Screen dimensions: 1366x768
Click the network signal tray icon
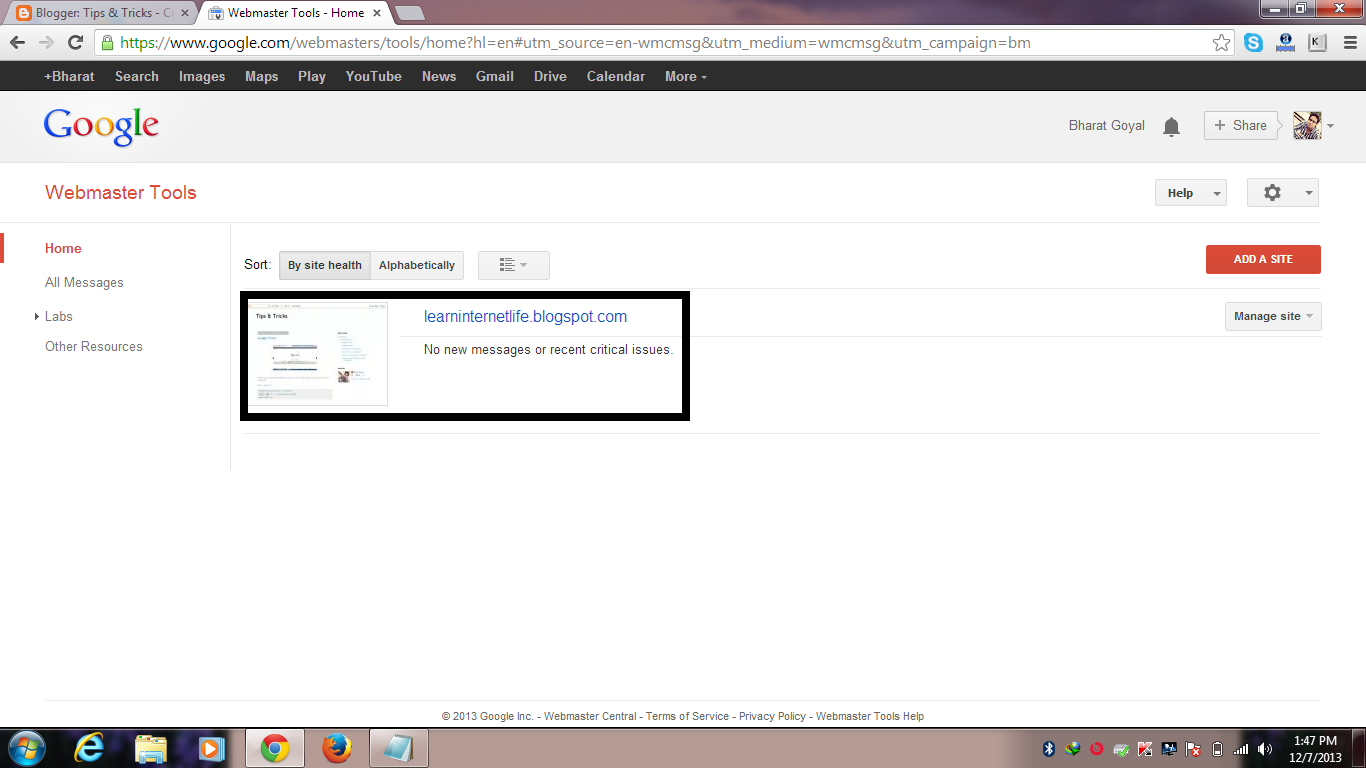[x=1241, y=749]
